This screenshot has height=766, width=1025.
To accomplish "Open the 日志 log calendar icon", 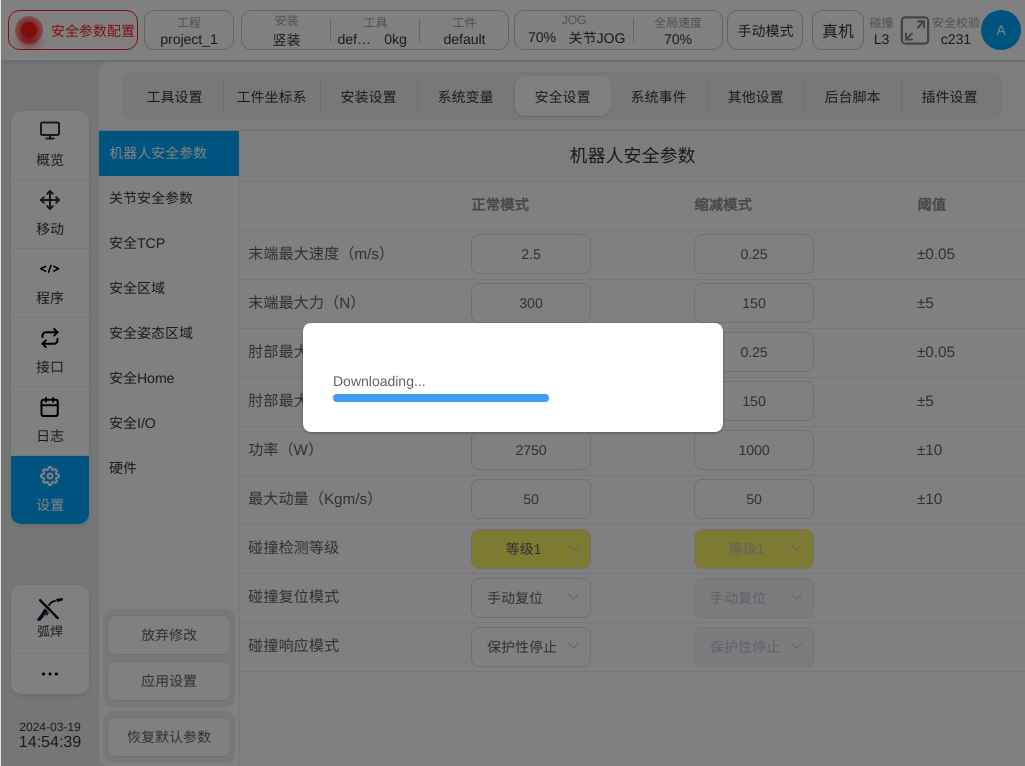I will click(x=50, y=407).
